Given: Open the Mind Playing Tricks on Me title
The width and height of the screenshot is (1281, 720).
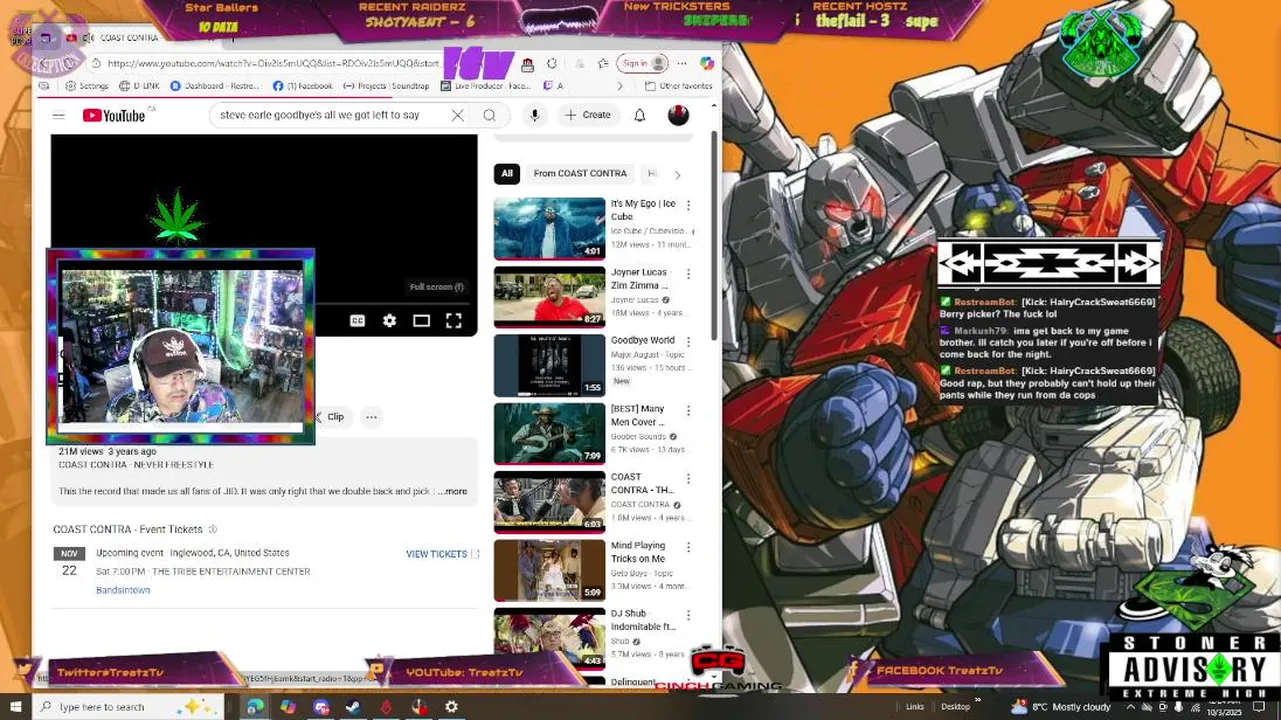Looking at the screenshot, I should tap(638, 552).
